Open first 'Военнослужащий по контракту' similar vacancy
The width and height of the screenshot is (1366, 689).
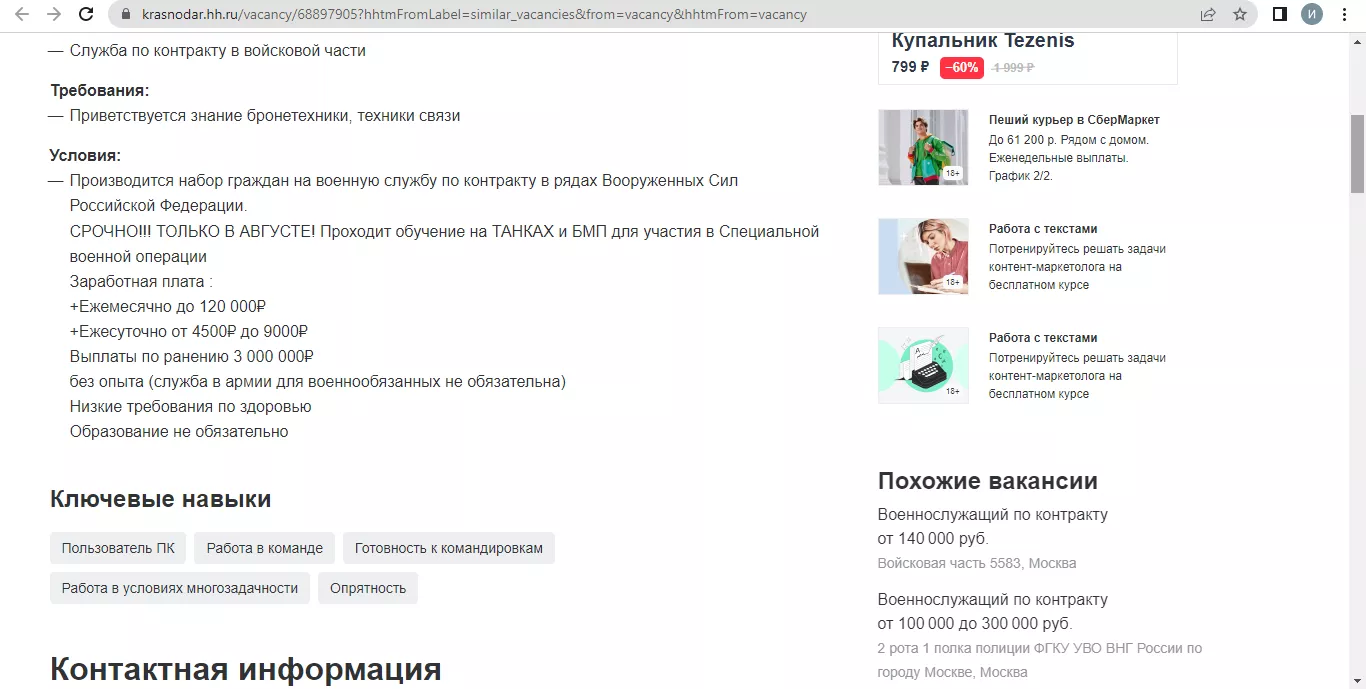[992, 515]
